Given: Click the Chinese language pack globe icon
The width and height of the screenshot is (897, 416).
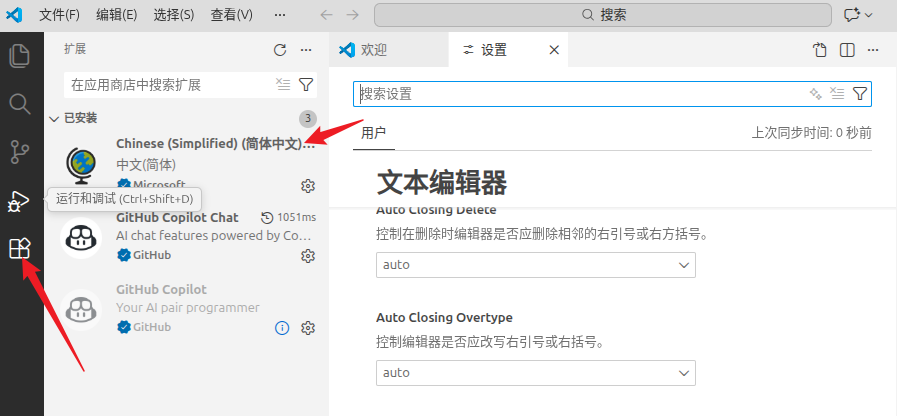Looking at the screenshot, I should pyautogui.click(x=81, y=166).
